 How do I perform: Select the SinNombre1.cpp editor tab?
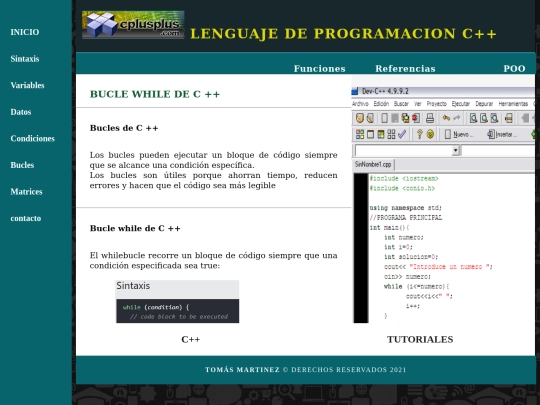373,164
